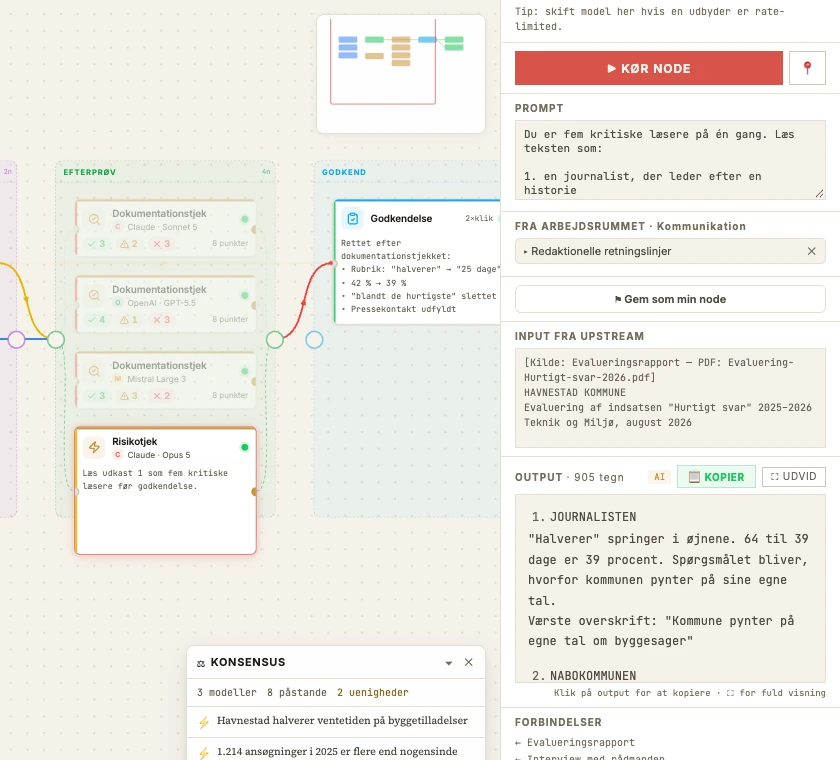Click Gem som min node button
The image size is (840, 760).
coord(670,299)
